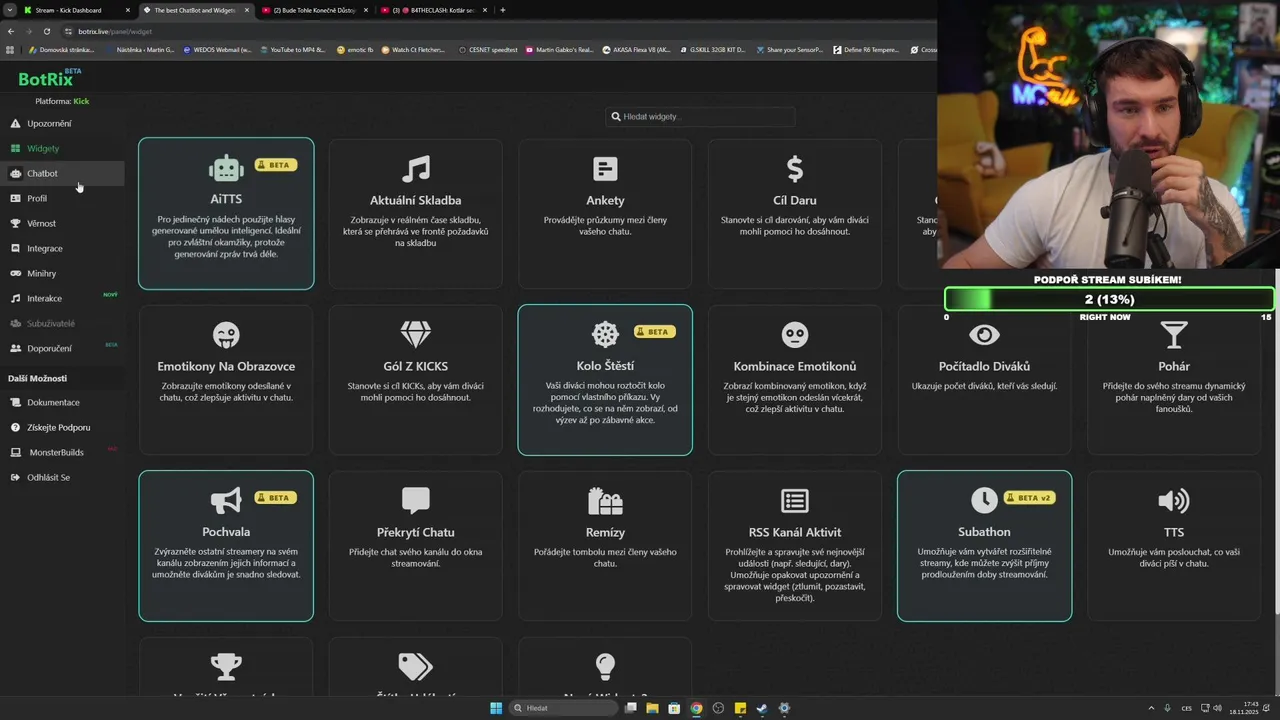This screenshot has width=1280, height=720.
Task: Click the Task View taskbar icon
Action: pyautogui.click(x=630, y=708)
